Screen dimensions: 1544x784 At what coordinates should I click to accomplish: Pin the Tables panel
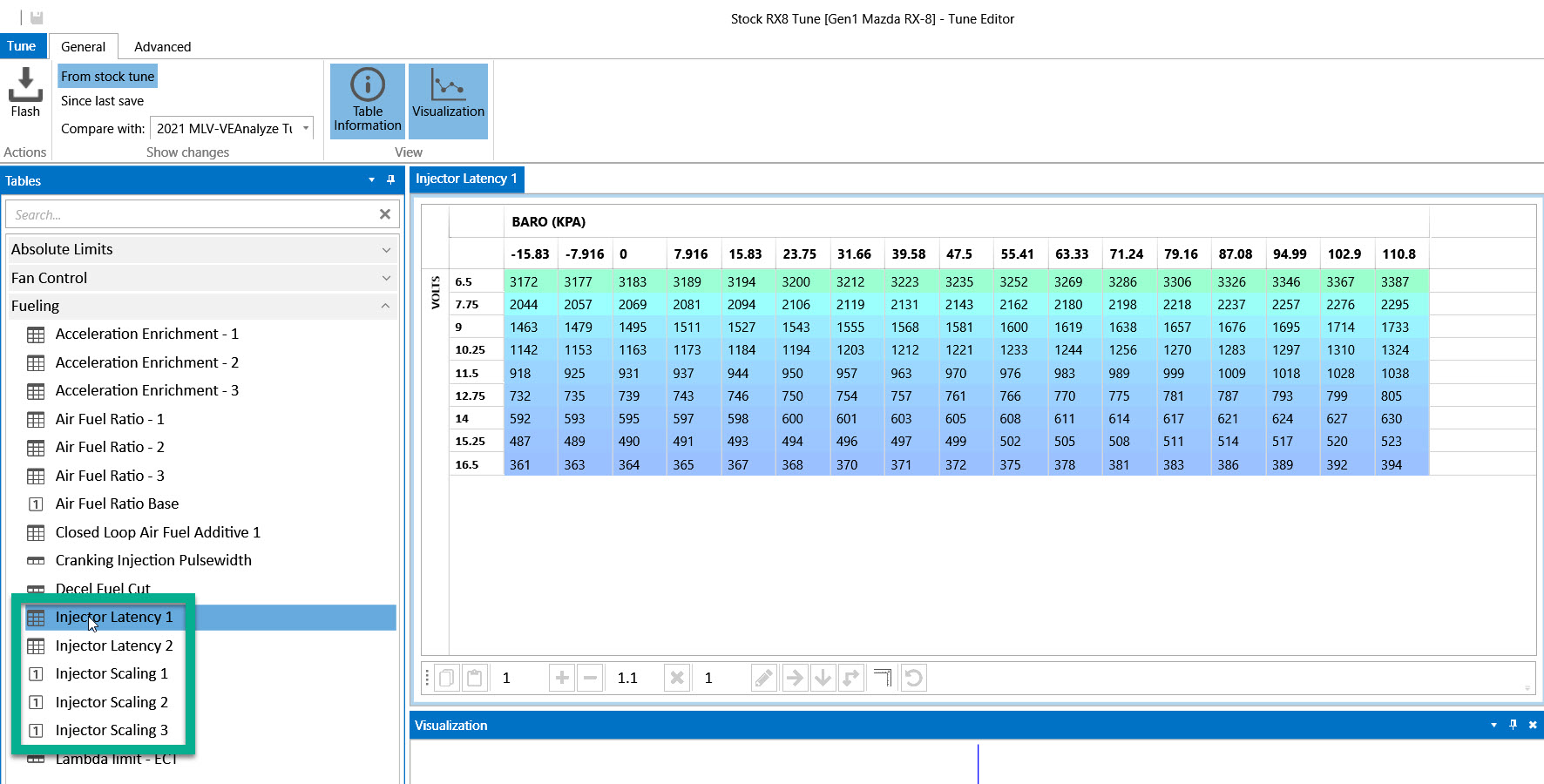coord(390,180)
